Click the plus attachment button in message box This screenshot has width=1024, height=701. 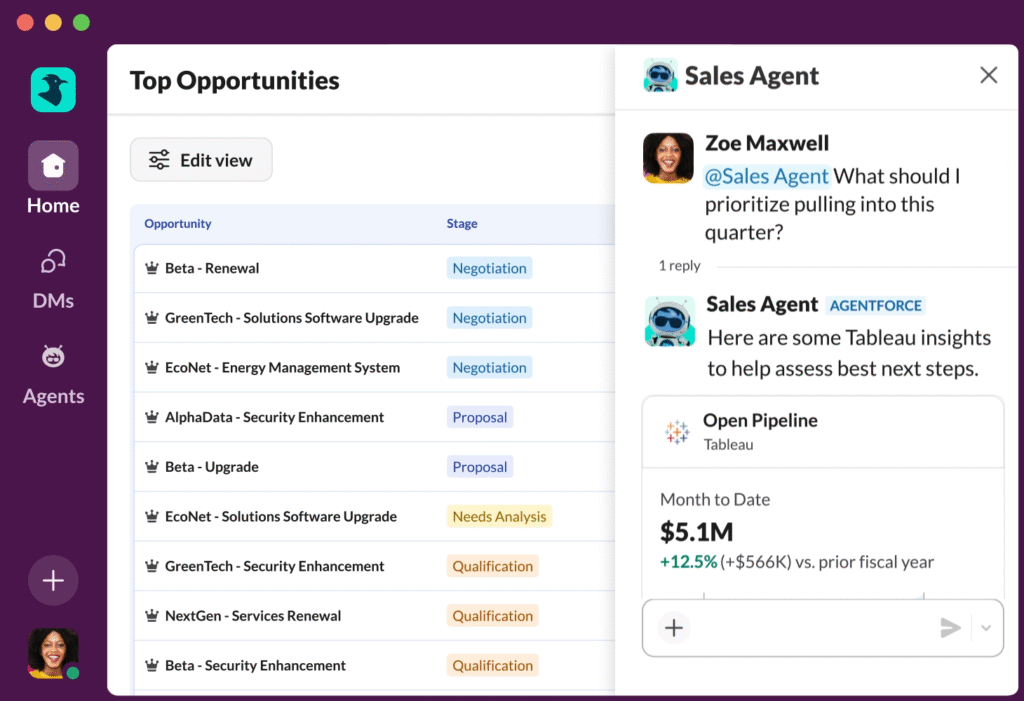(674, 628)
